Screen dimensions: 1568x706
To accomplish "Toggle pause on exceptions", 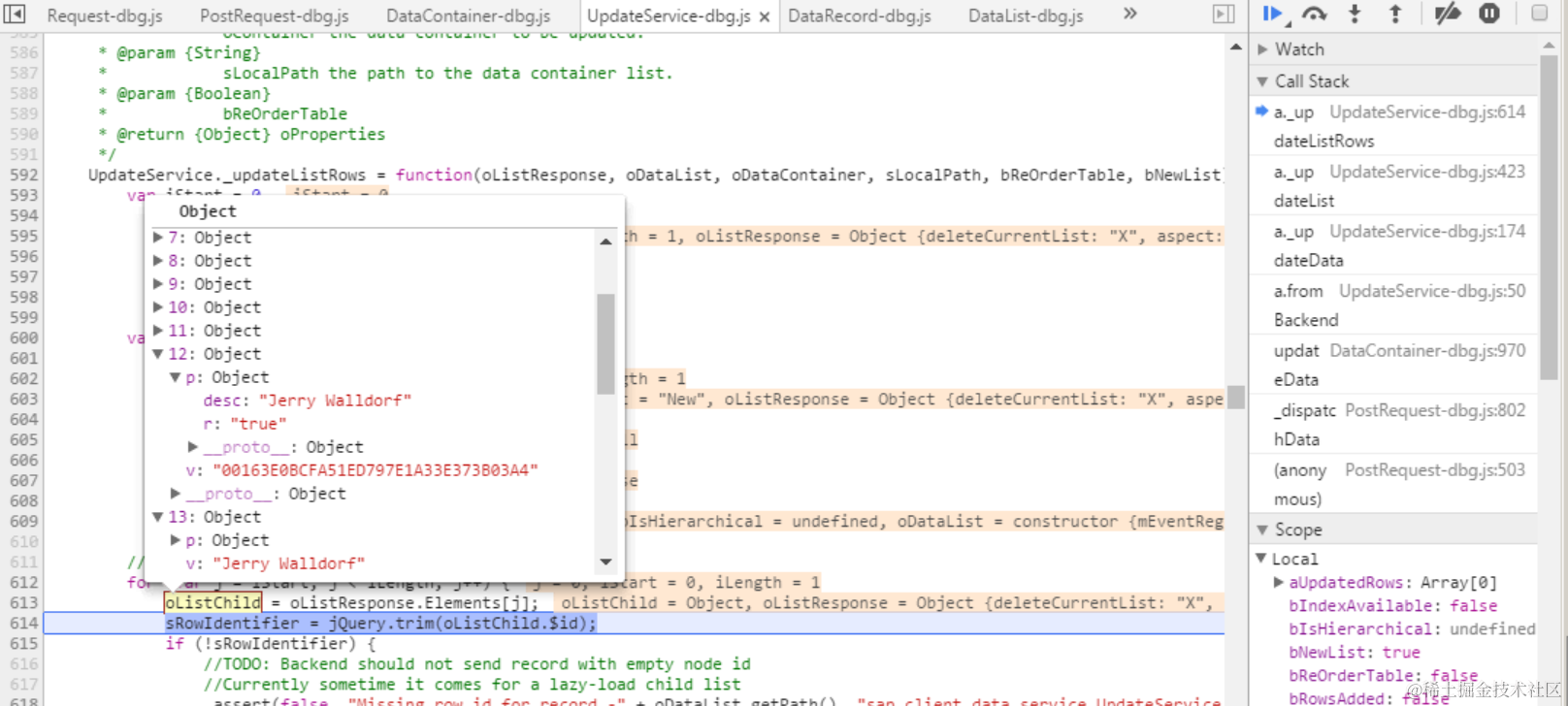I will coord(1489,14).
